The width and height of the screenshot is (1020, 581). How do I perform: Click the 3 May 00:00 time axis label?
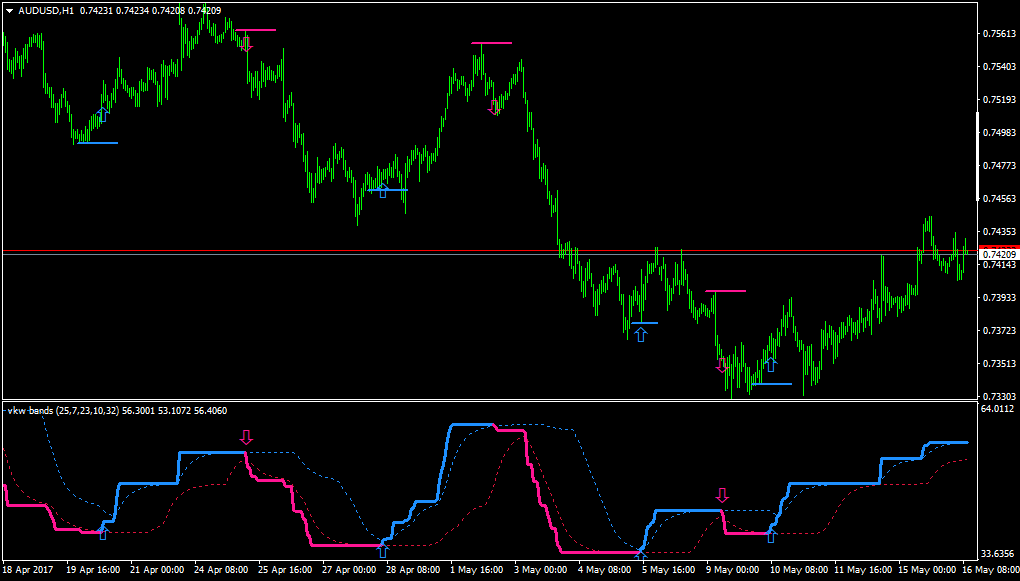pos(537,569)
